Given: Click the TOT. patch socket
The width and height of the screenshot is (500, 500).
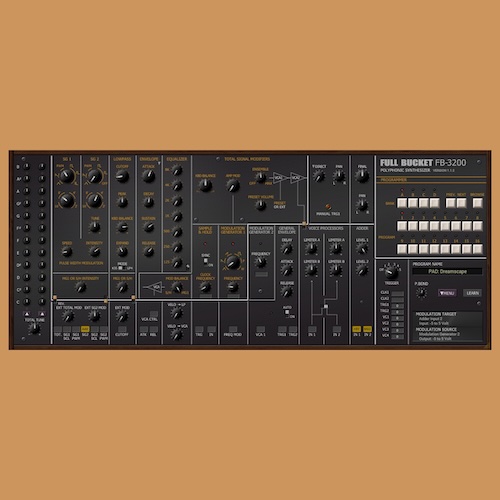Looking at the screenshot, I should 58,329.
